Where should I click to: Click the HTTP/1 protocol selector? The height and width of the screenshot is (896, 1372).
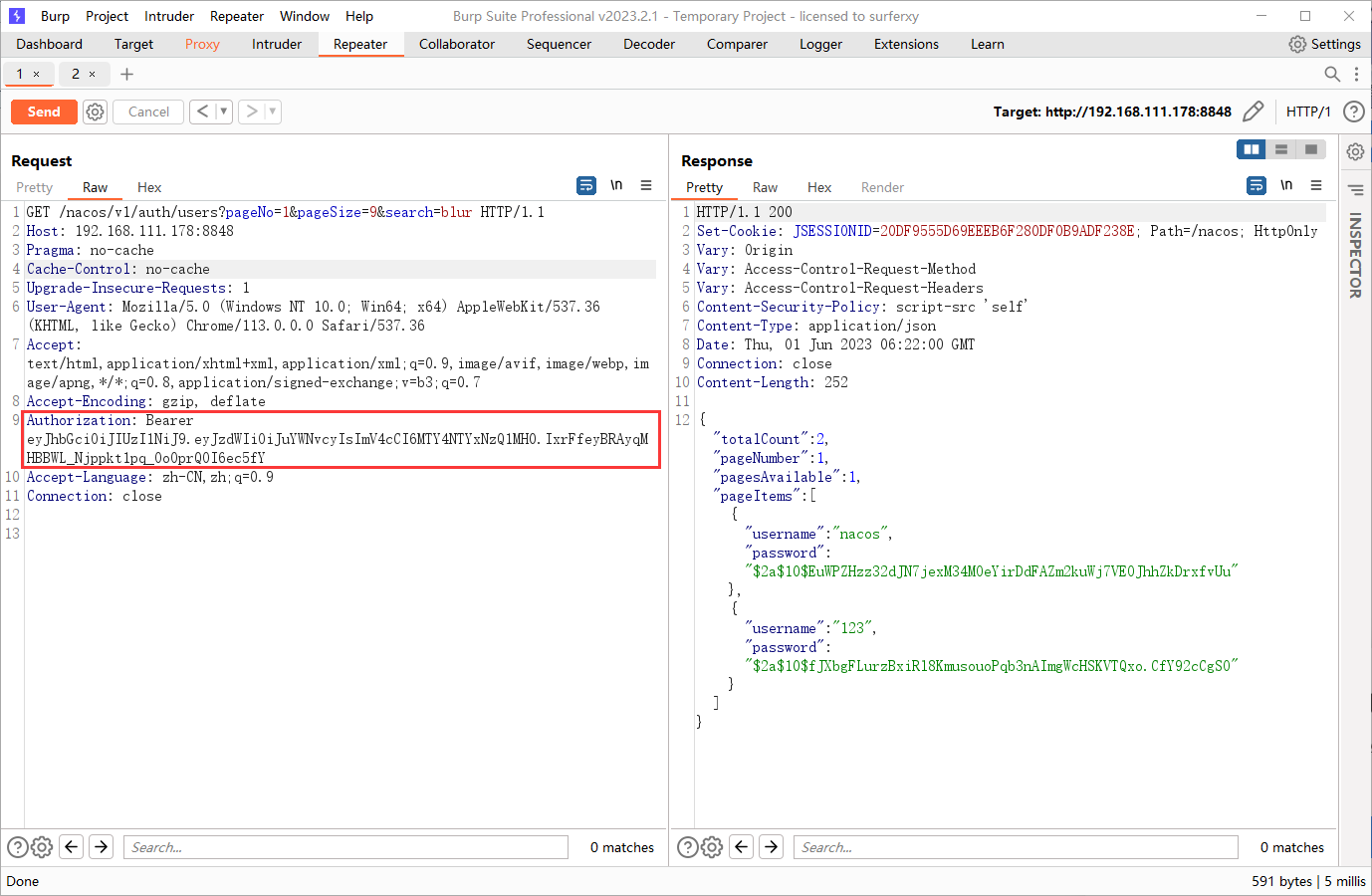[1308, 112]
